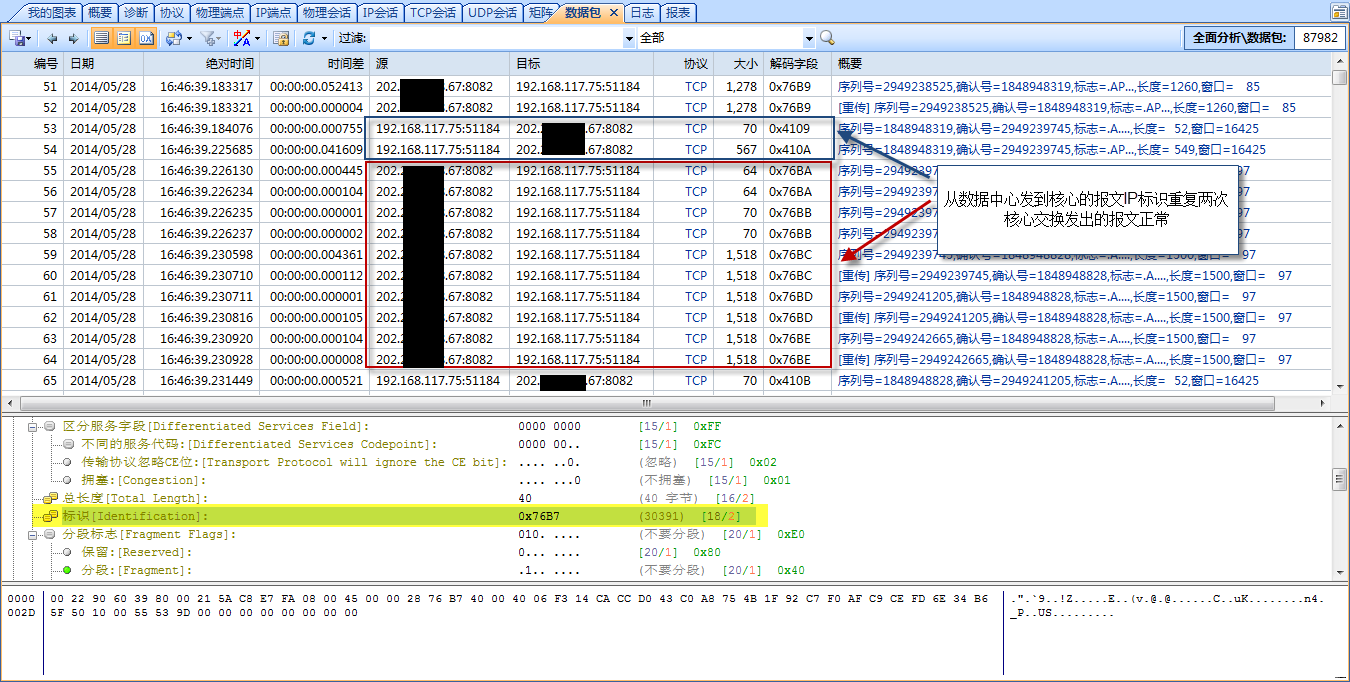Toggle the packet list view pane button
This screenshot has width=1350, height=682.
click(x=101, y=38)
